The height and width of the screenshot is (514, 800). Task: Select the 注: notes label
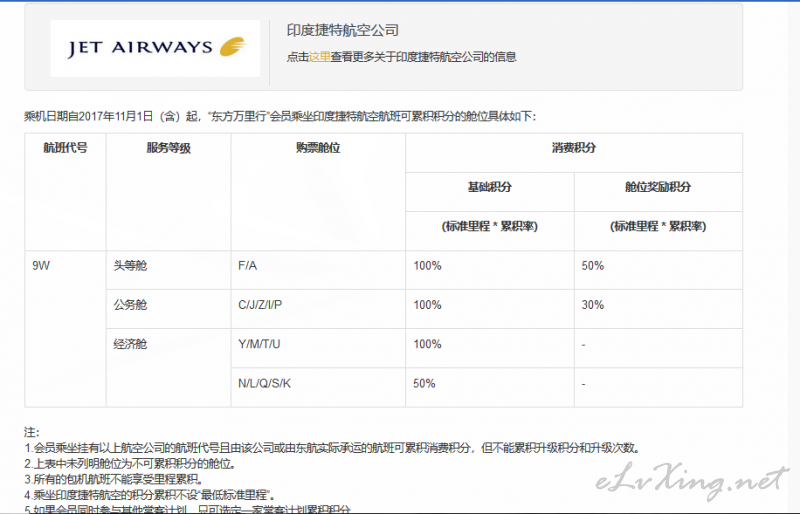coord(32,432)
